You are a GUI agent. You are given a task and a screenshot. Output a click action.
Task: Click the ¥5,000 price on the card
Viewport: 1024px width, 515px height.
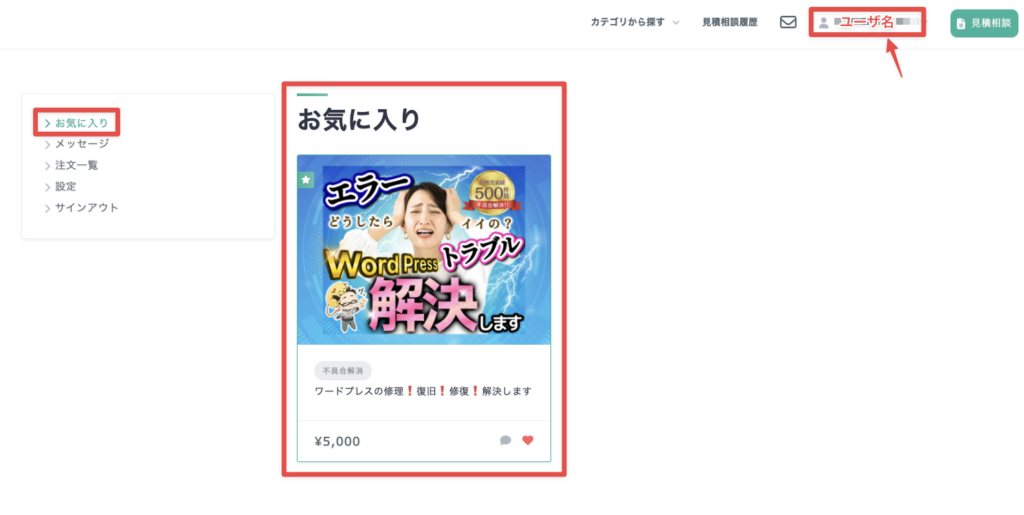337,441
